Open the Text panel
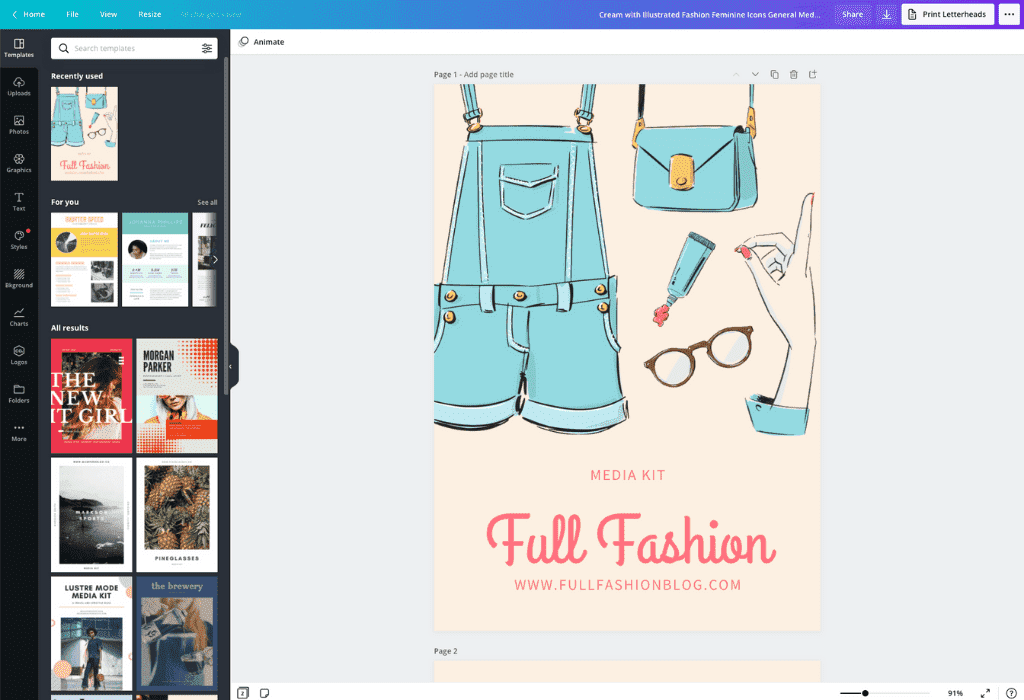Screen dimensions: 1024x700 click(19, 204)
